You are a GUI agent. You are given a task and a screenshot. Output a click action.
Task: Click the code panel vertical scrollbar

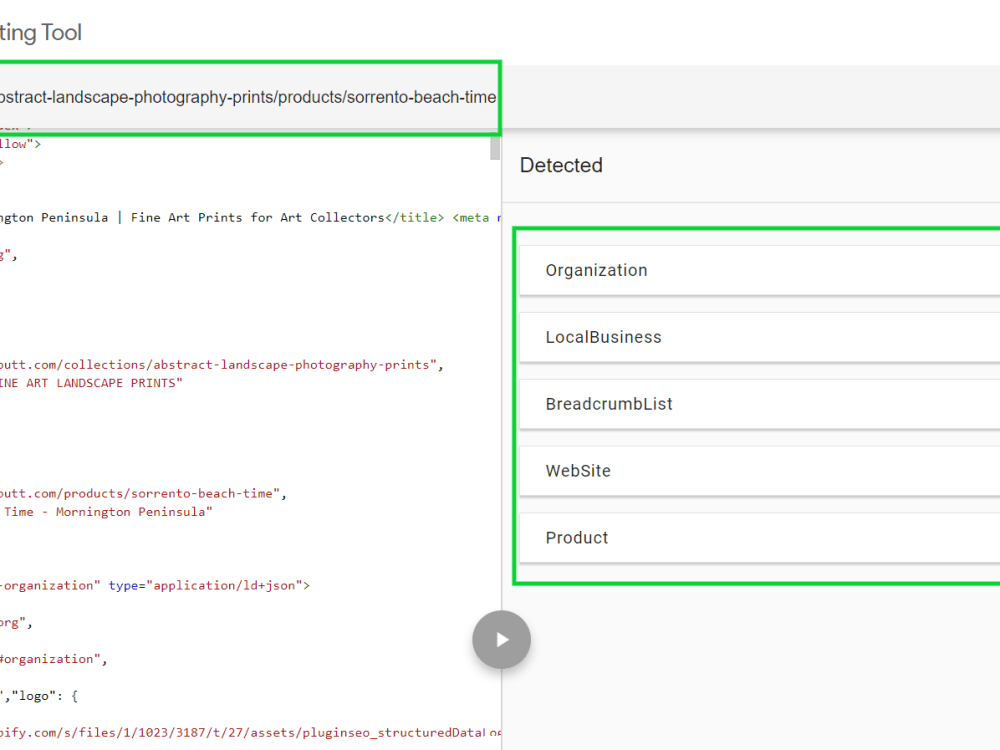tap(493, 148)
